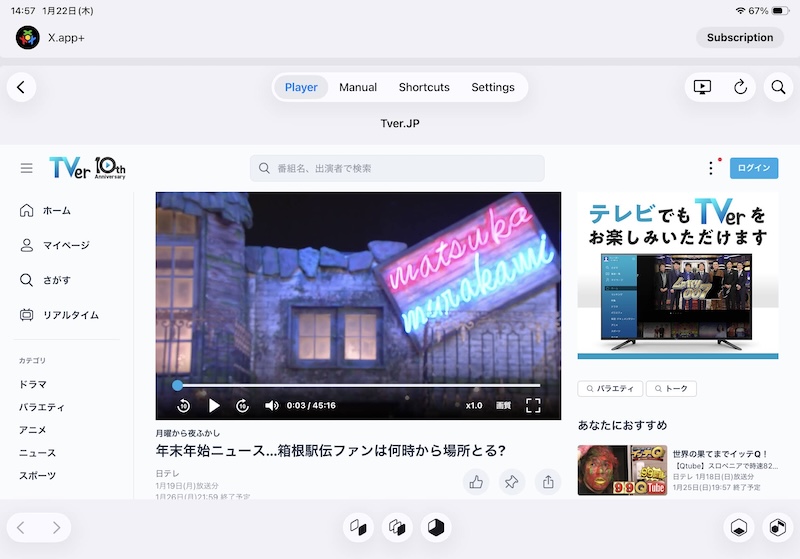Click the トーク search tag
The image size is (800, 559).
(671, 389)
